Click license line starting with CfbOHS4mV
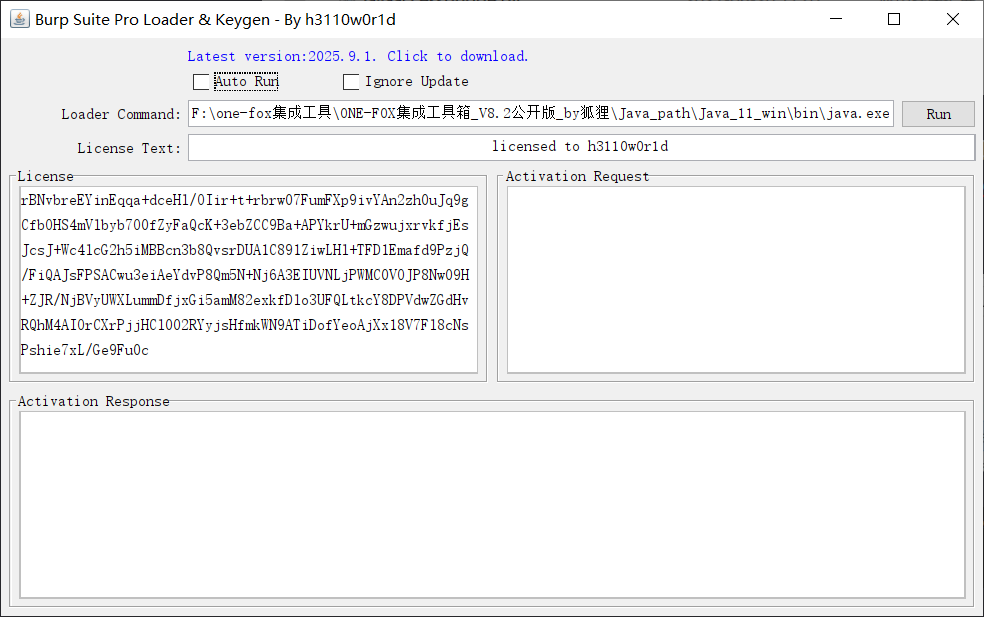Image resolution: width=984 pixels, height=617 pixels. [x=245, y=225]
